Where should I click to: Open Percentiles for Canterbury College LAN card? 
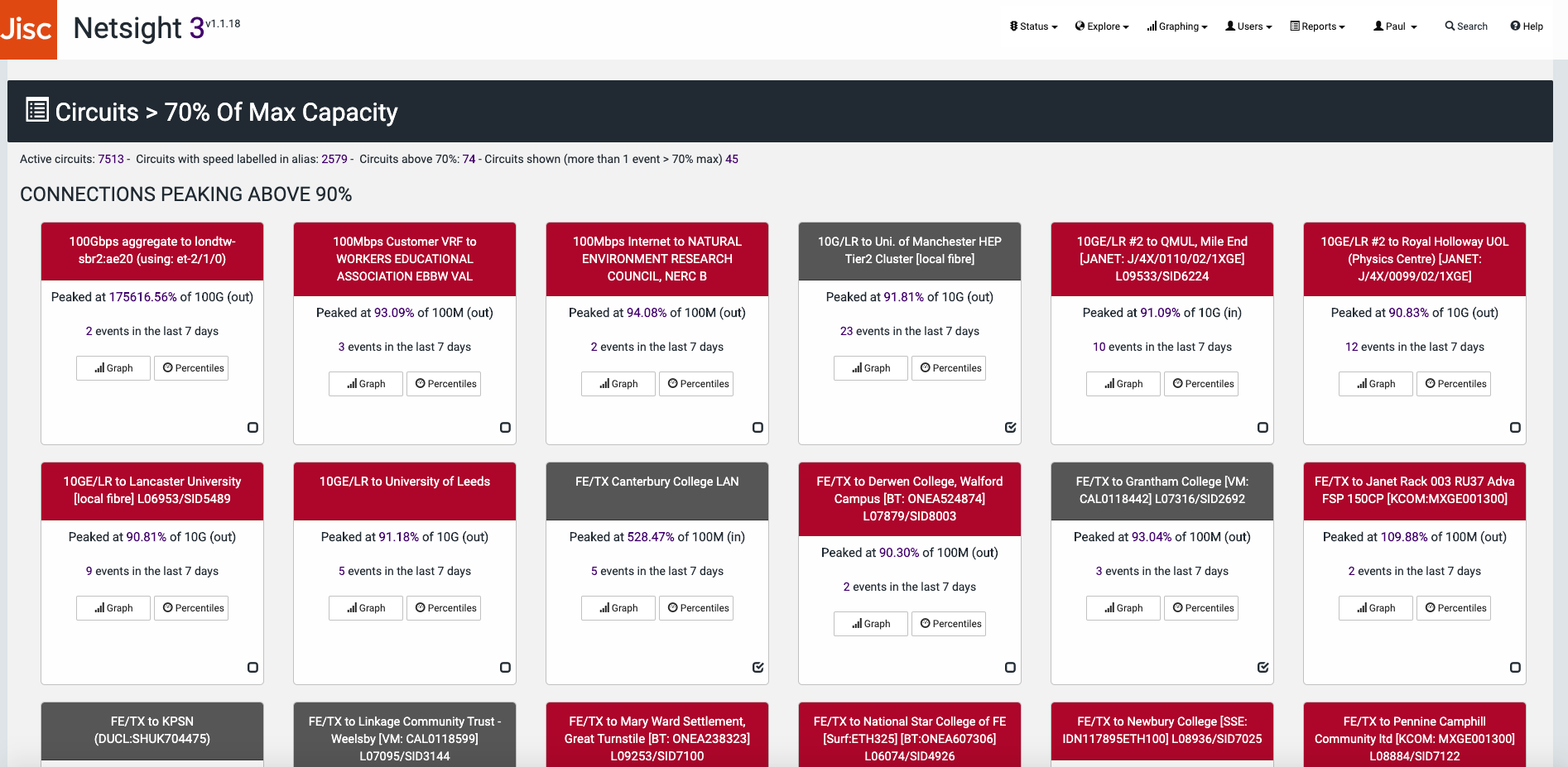(696, 608)
